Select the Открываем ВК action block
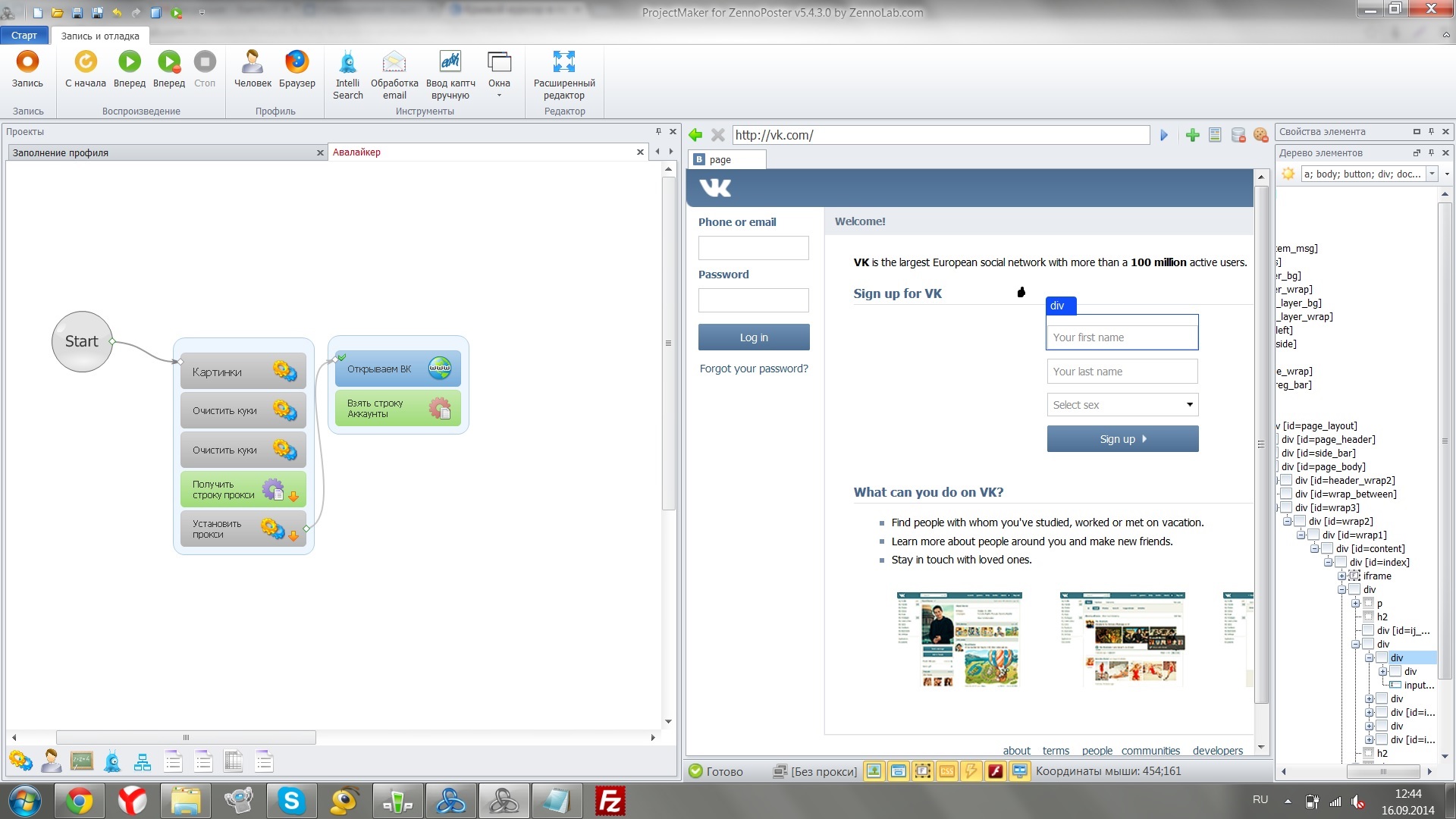1456x819 pixels. (x=398, y=369)
